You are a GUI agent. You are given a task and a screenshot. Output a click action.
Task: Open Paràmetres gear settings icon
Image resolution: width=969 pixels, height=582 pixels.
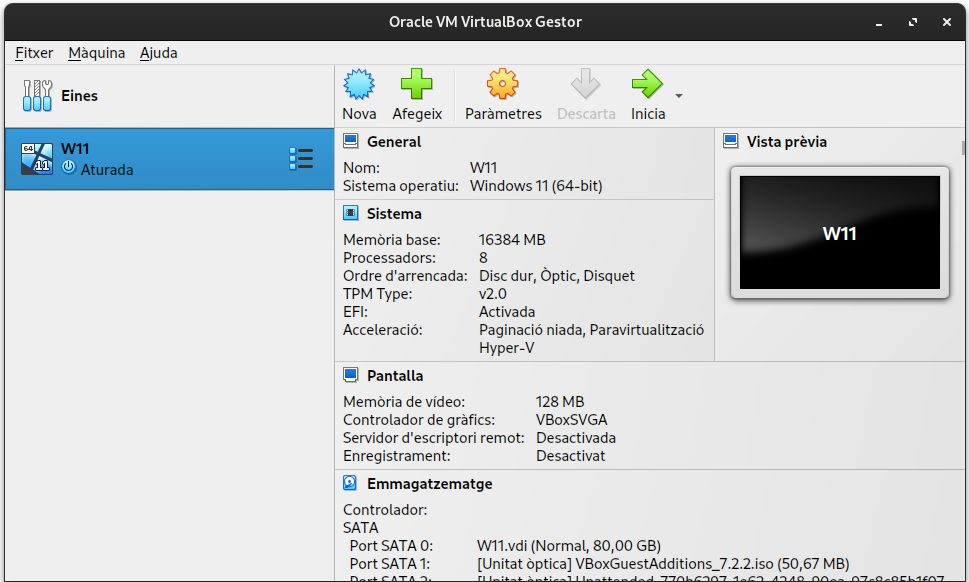pyautogui.click(x=503, y=84)
